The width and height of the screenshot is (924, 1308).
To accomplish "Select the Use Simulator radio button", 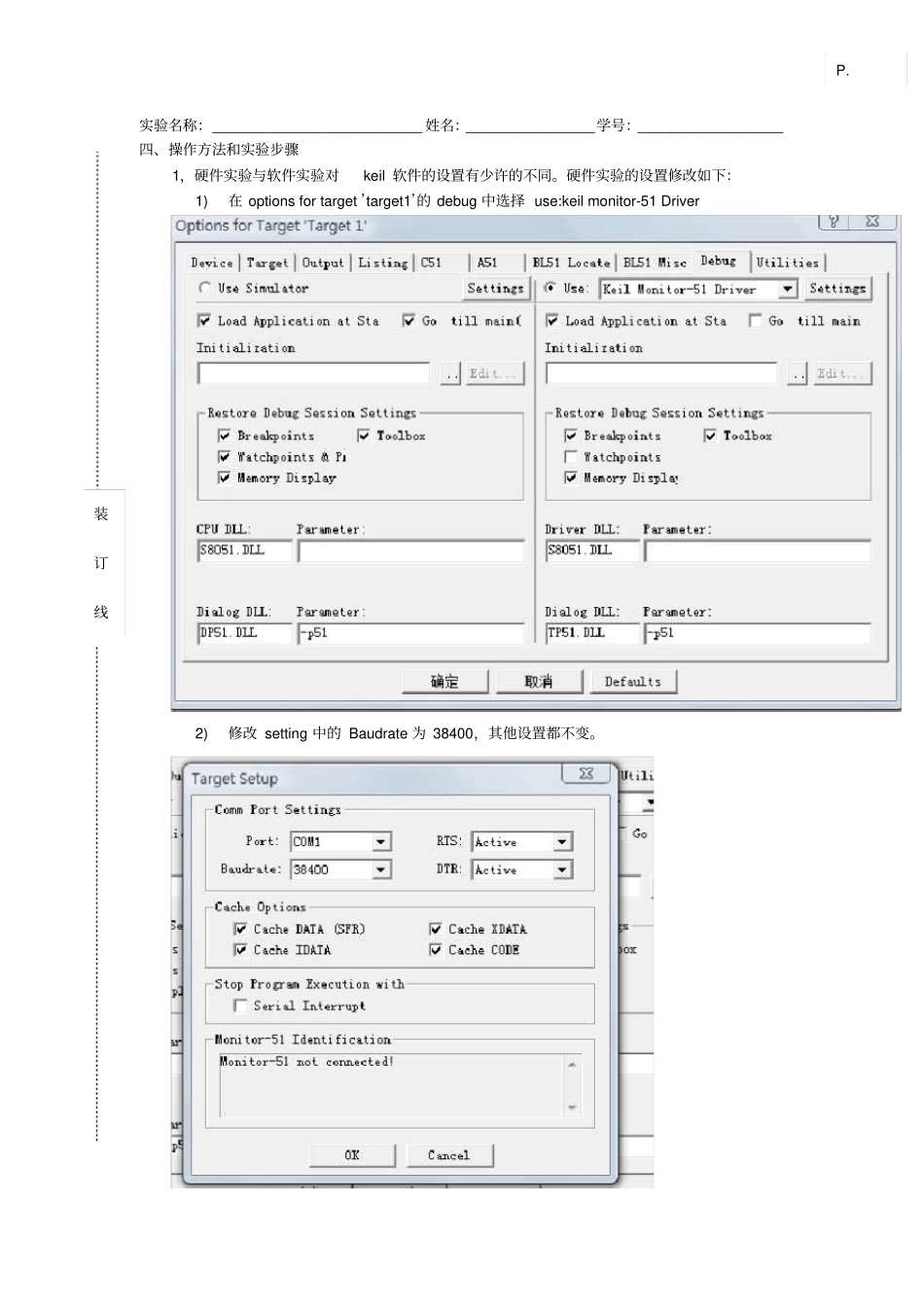I will pos(205,288).
